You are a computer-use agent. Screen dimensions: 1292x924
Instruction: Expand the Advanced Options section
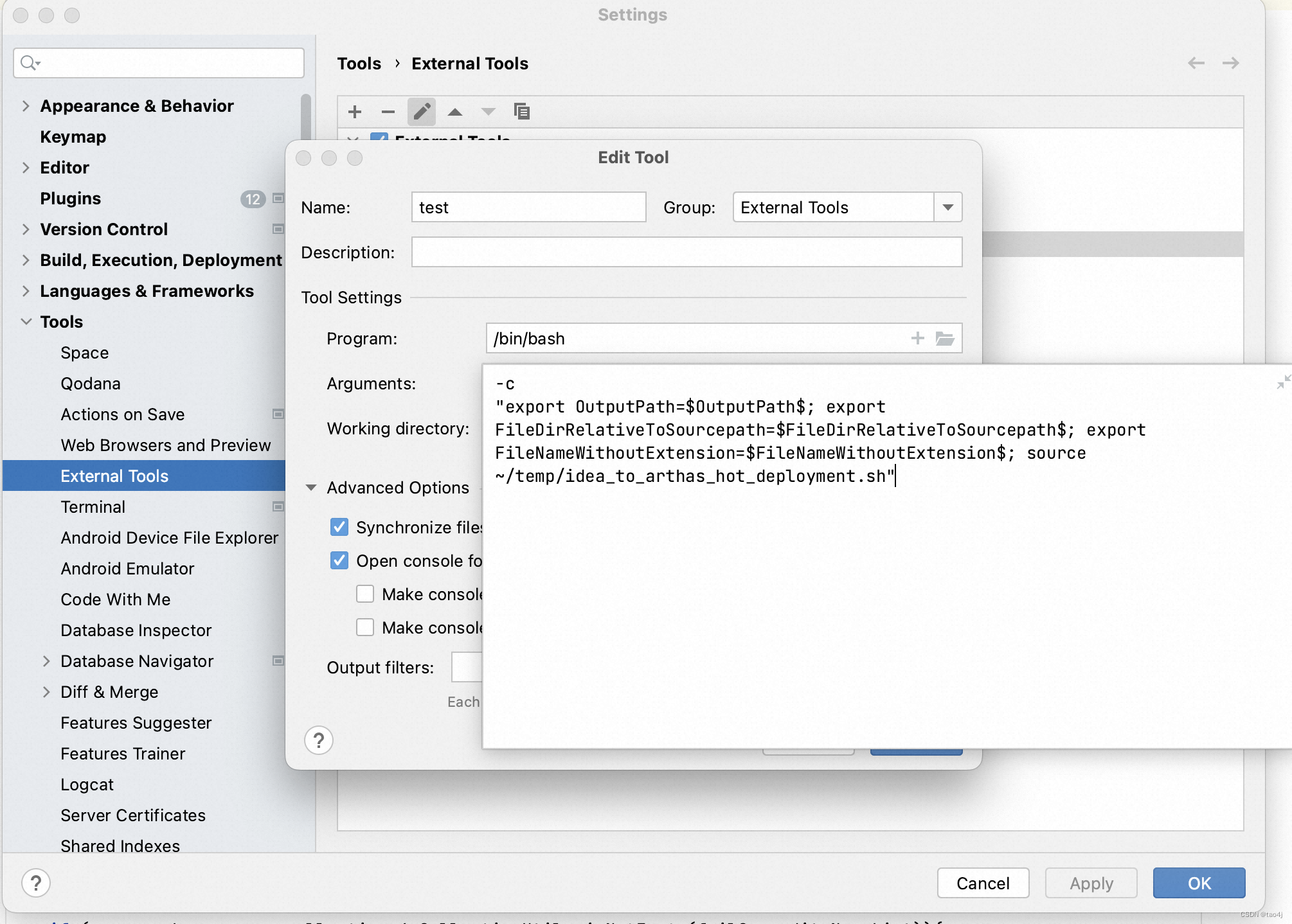coord(312,487)
